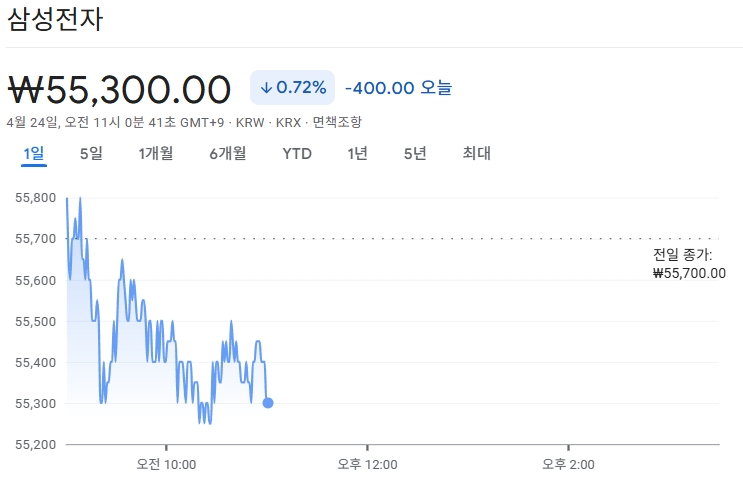This screenshot has width=743, height=482.
Task: View the 5년 chart range
Action: click(415, 154)
